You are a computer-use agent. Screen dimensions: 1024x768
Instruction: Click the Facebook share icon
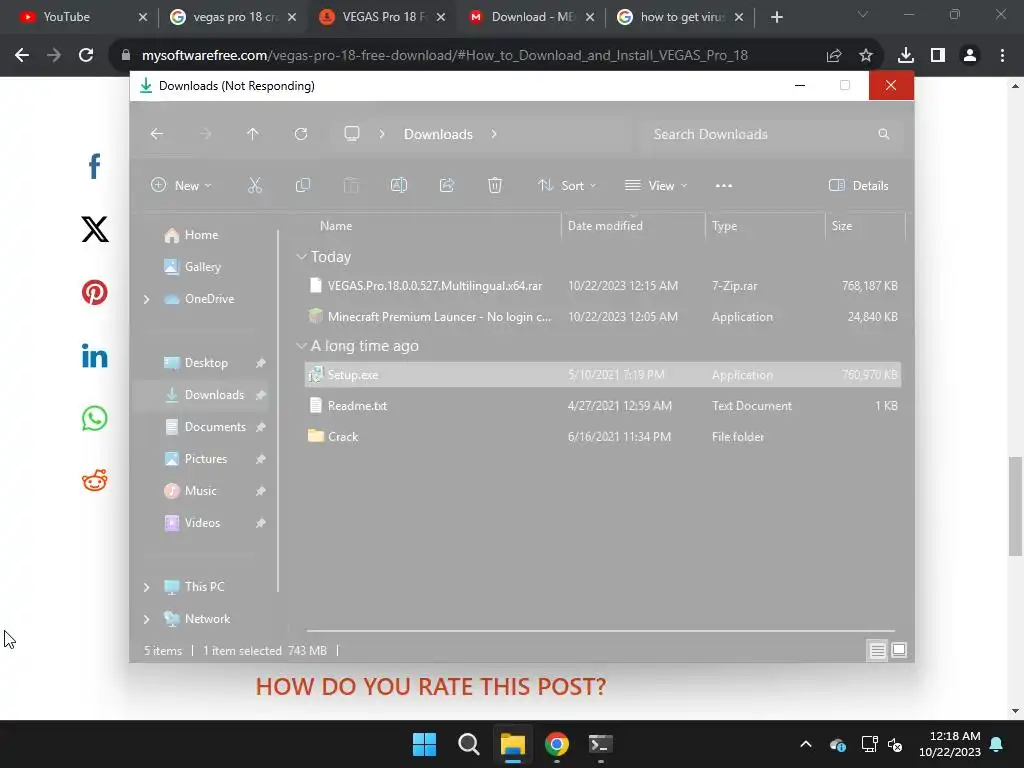click(95, 166)
